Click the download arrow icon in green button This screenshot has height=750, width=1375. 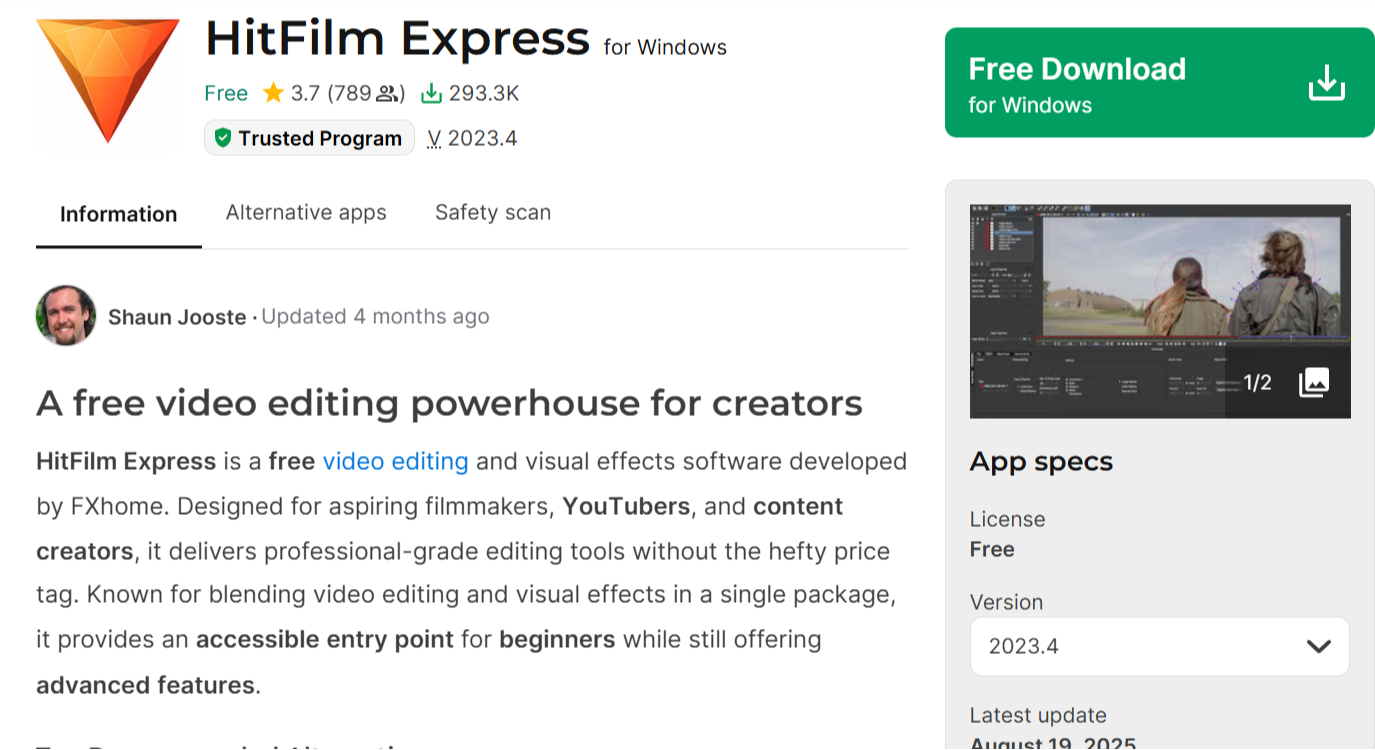(1327, 83)
